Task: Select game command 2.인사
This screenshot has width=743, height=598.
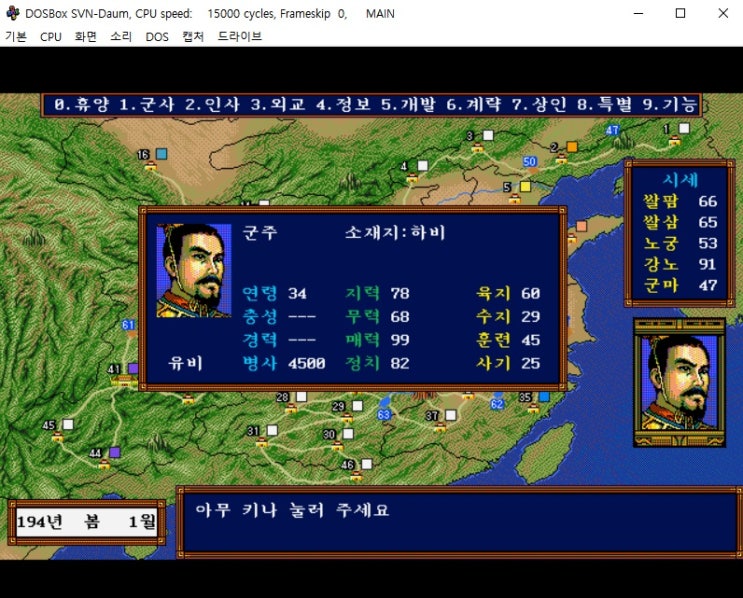Action: pos(212,105)
